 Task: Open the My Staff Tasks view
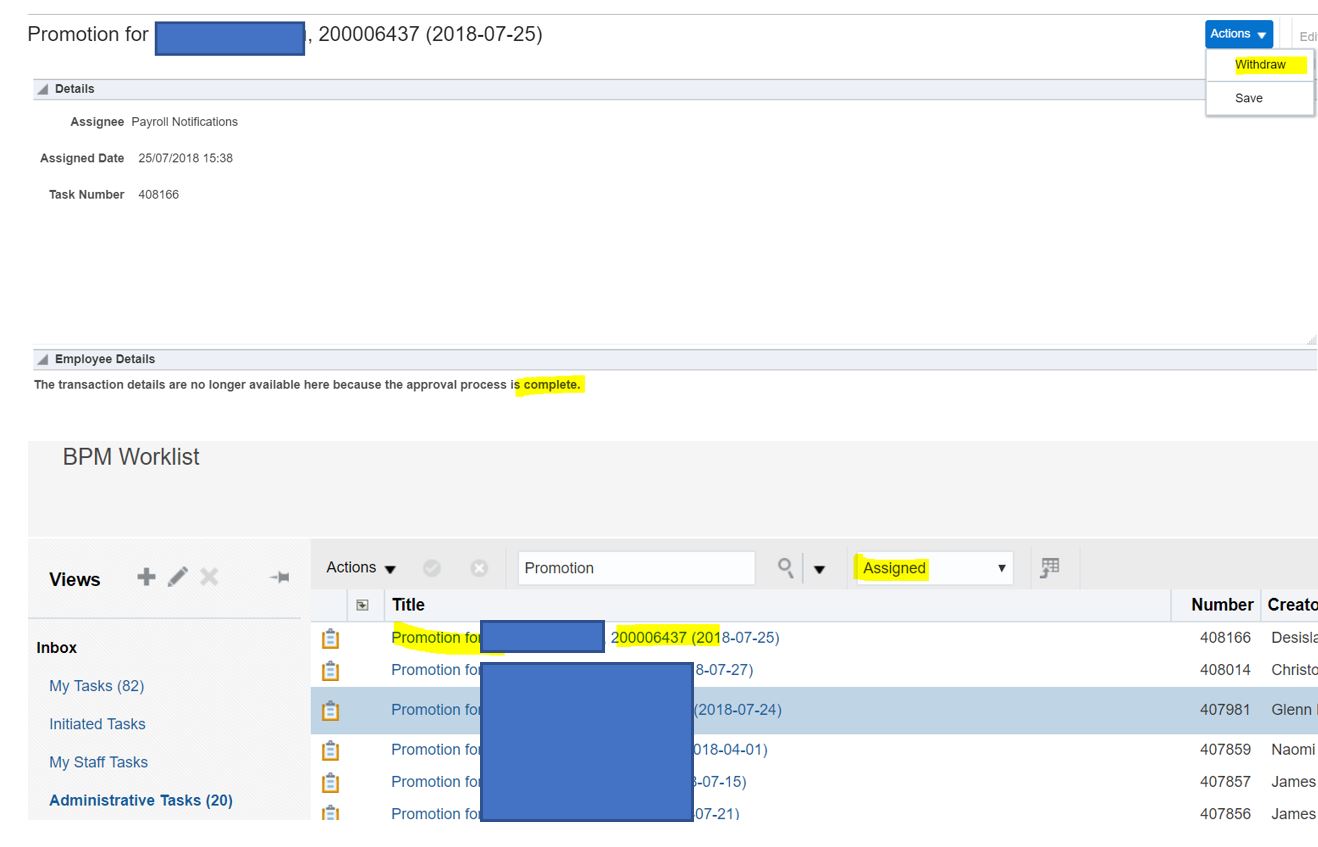tap(98, 762)
